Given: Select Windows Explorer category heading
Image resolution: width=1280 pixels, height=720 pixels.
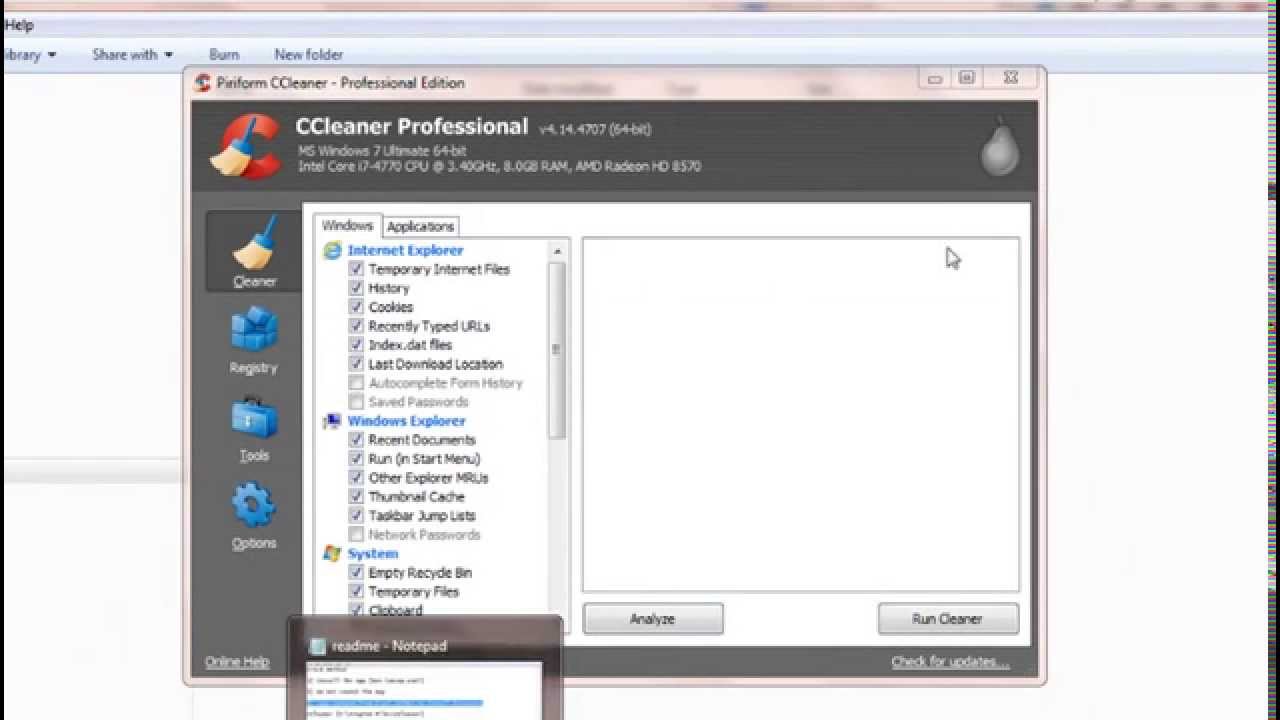Looking at the screenshot, I should (x=406, y=421).
